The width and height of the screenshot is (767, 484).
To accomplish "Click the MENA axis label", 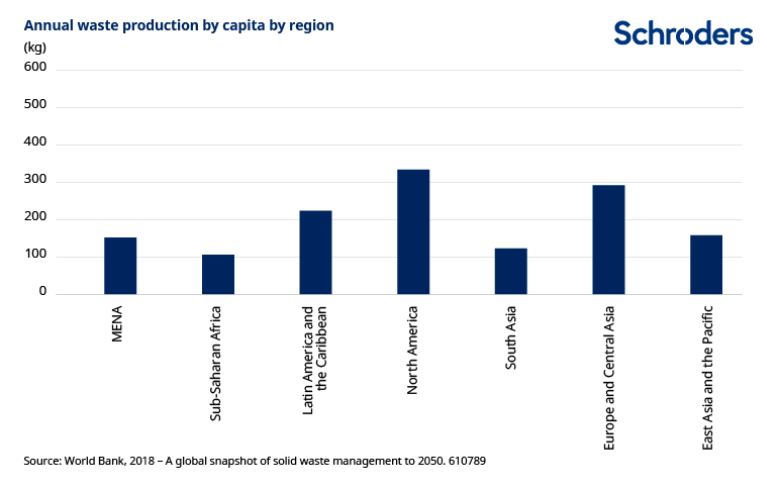I will (x=119, y=324).
